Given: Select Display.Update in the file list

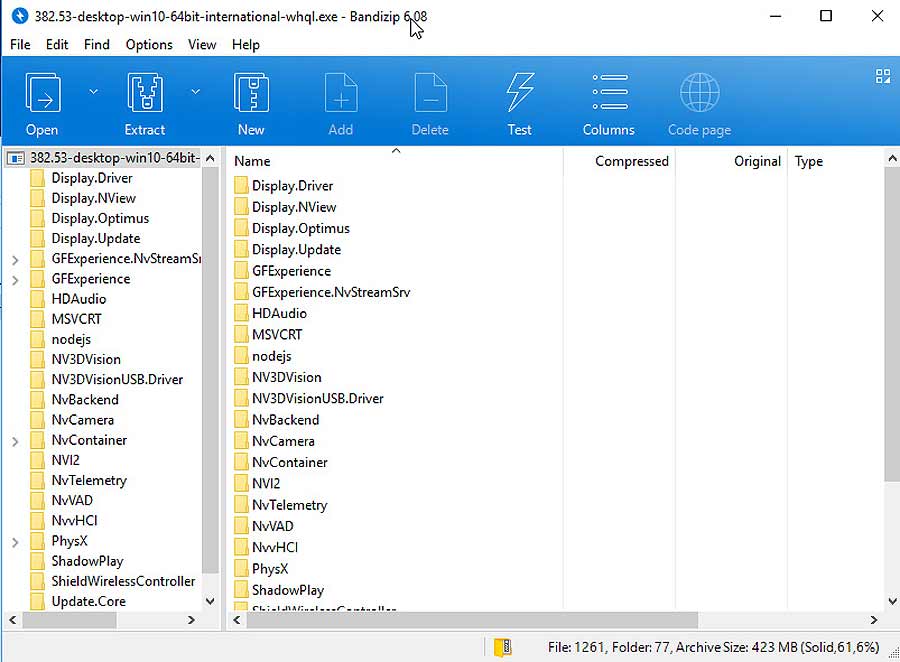Looking at the screenshot, I should point(296,249).
